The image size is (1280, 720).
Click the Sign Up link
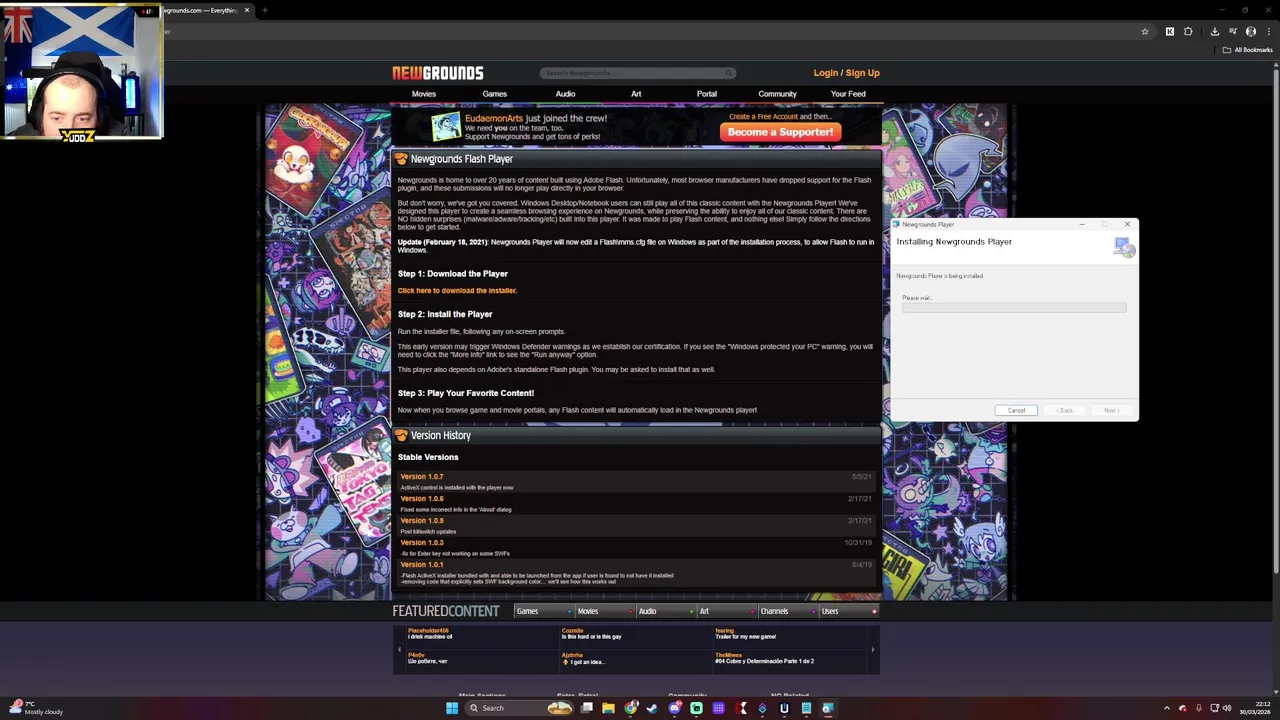tap(863, 73)
